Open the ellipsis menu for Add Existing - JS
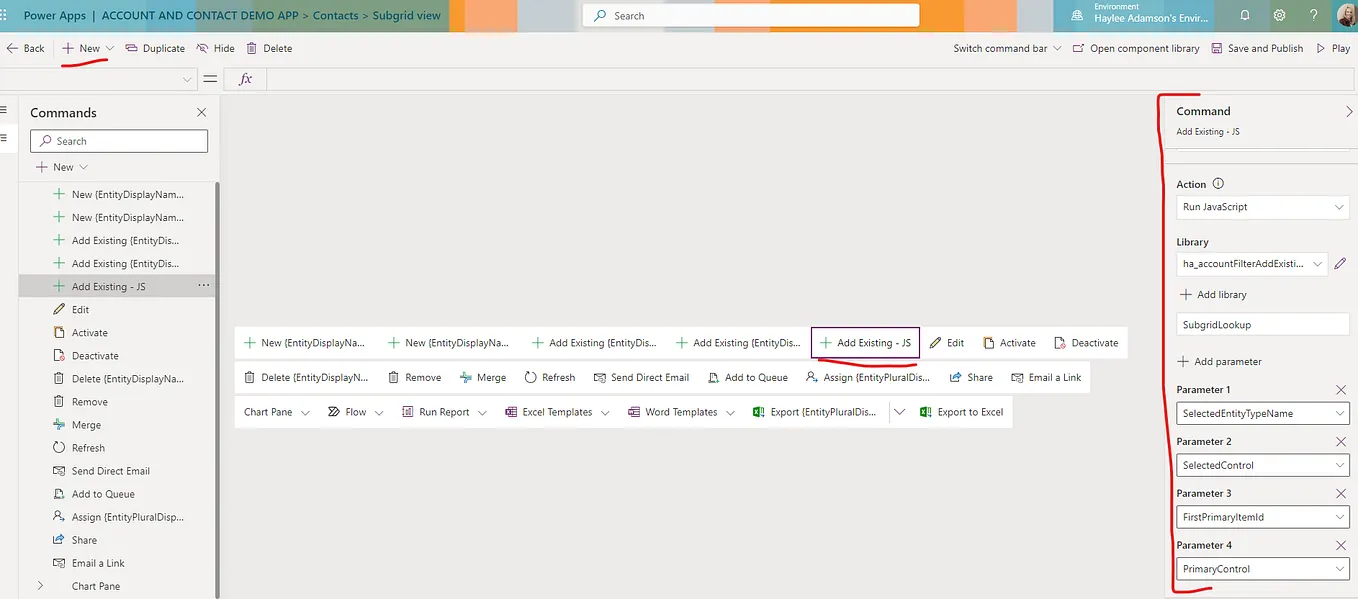The height and width of the screenshot is (599, 1358). [x=204, y=286]
